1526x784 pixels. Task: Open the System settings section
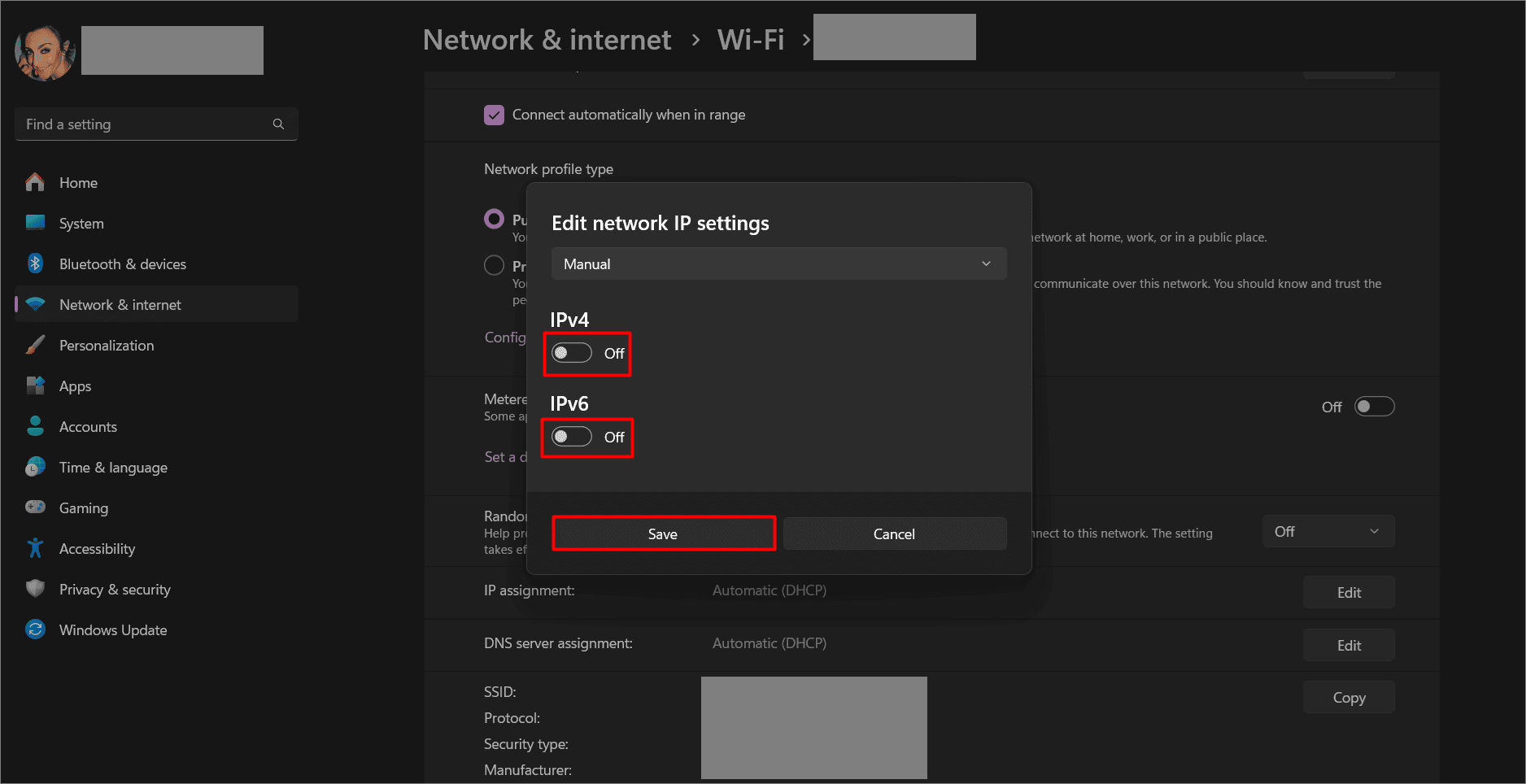81,223
